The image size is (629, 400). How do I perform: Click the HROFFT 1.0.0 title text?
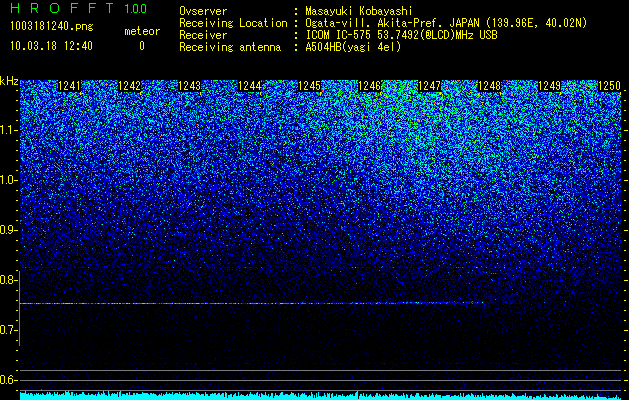pos(79,8)
